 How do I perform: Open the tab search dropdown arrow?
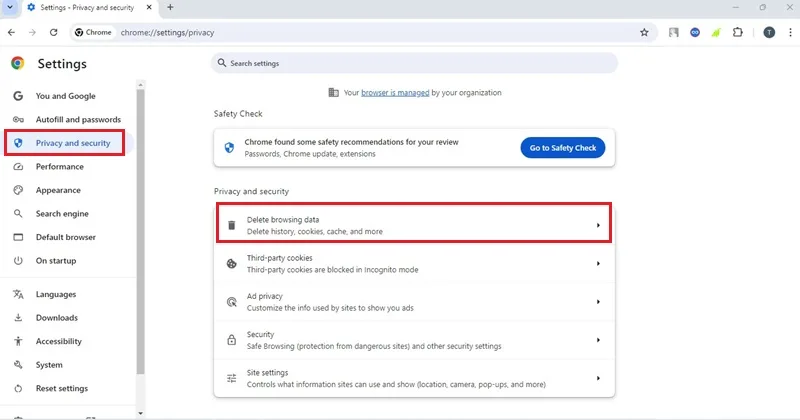(x=10, y=7)
